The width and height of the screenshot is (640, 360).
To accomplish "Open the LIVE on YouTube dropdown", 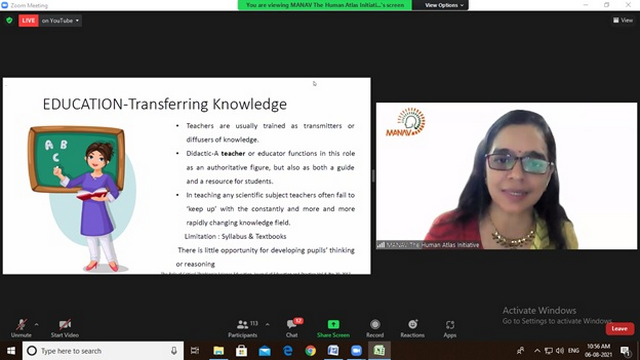I will [60, 20].
